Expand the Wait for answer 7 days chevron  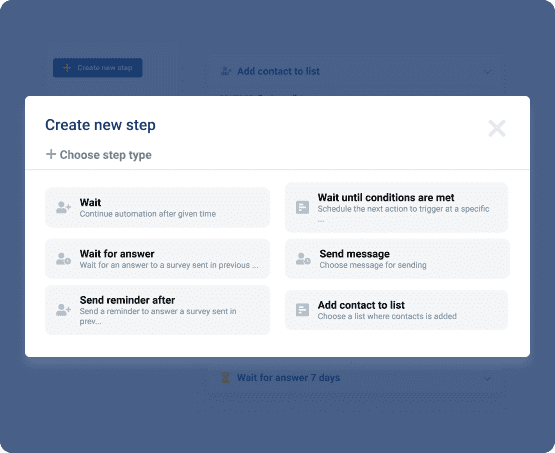(x=487, y=378)
